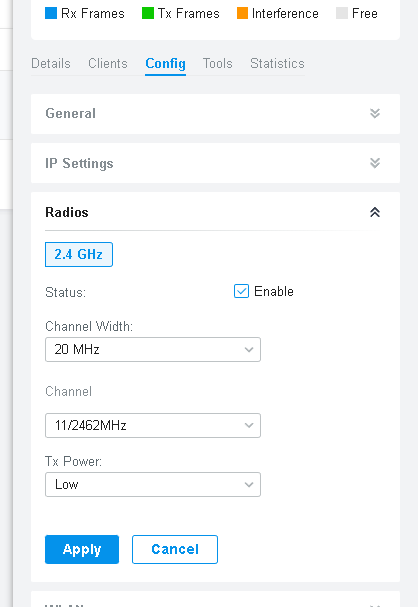Image resolution: width=418 pixels, height=607 pixels.
Task: Click the General section header
Action: (x=215, y=114)
